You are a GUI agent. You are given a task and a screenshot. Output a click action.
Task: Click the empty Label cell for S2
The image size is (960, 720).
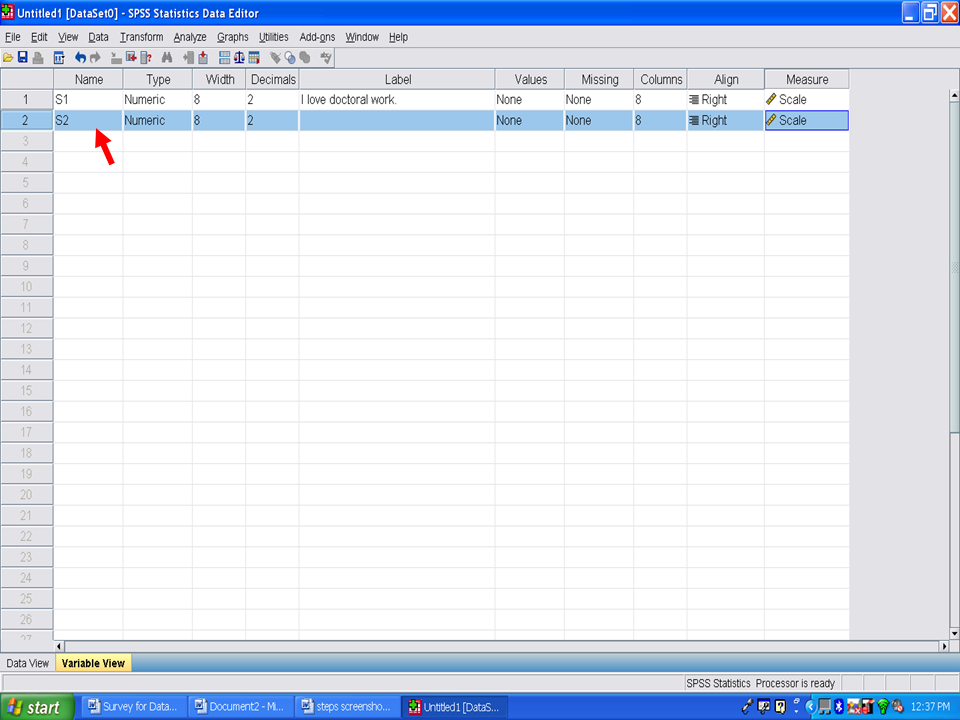click(x=396, y=120)
